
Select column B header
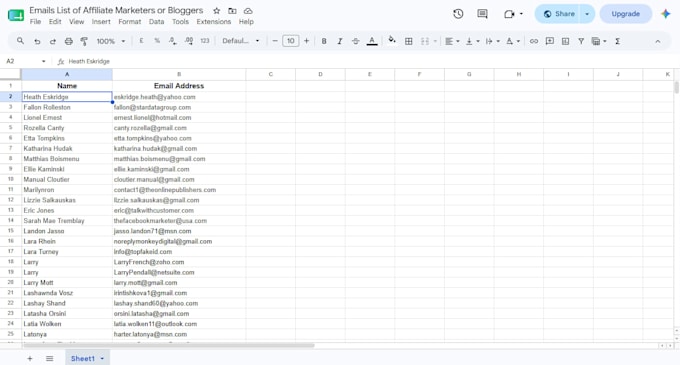point(179,74)
